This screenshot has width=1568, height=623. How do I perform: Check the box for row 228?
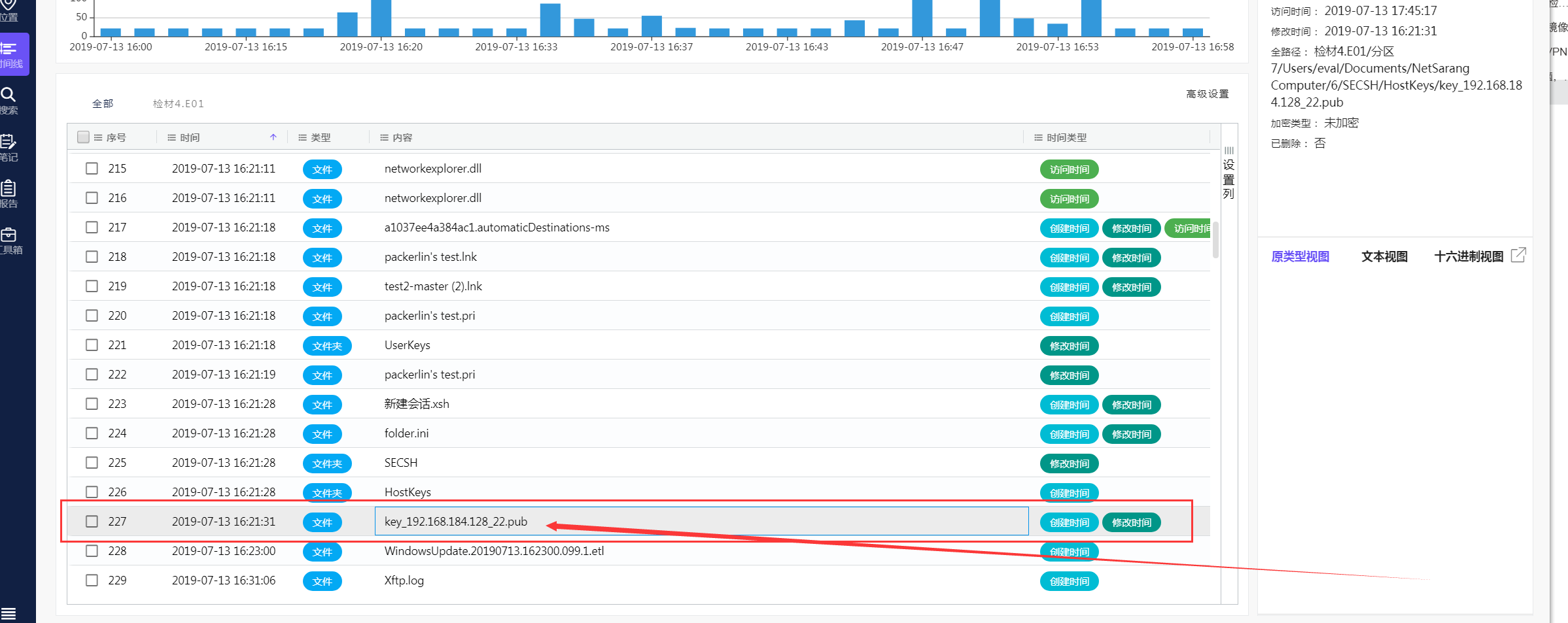pyautogui.click(x=92, y=551)
